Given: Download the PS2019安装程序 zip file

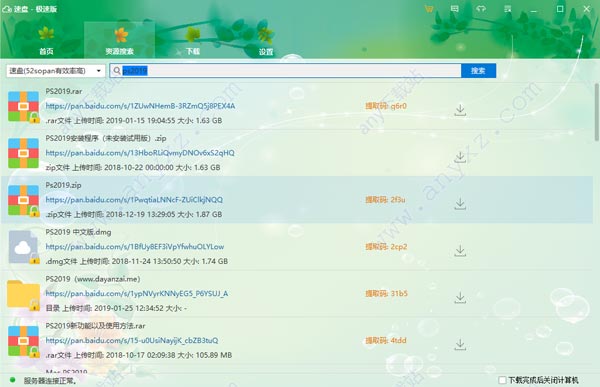Looking at the screenshot, I should point(460,157).
